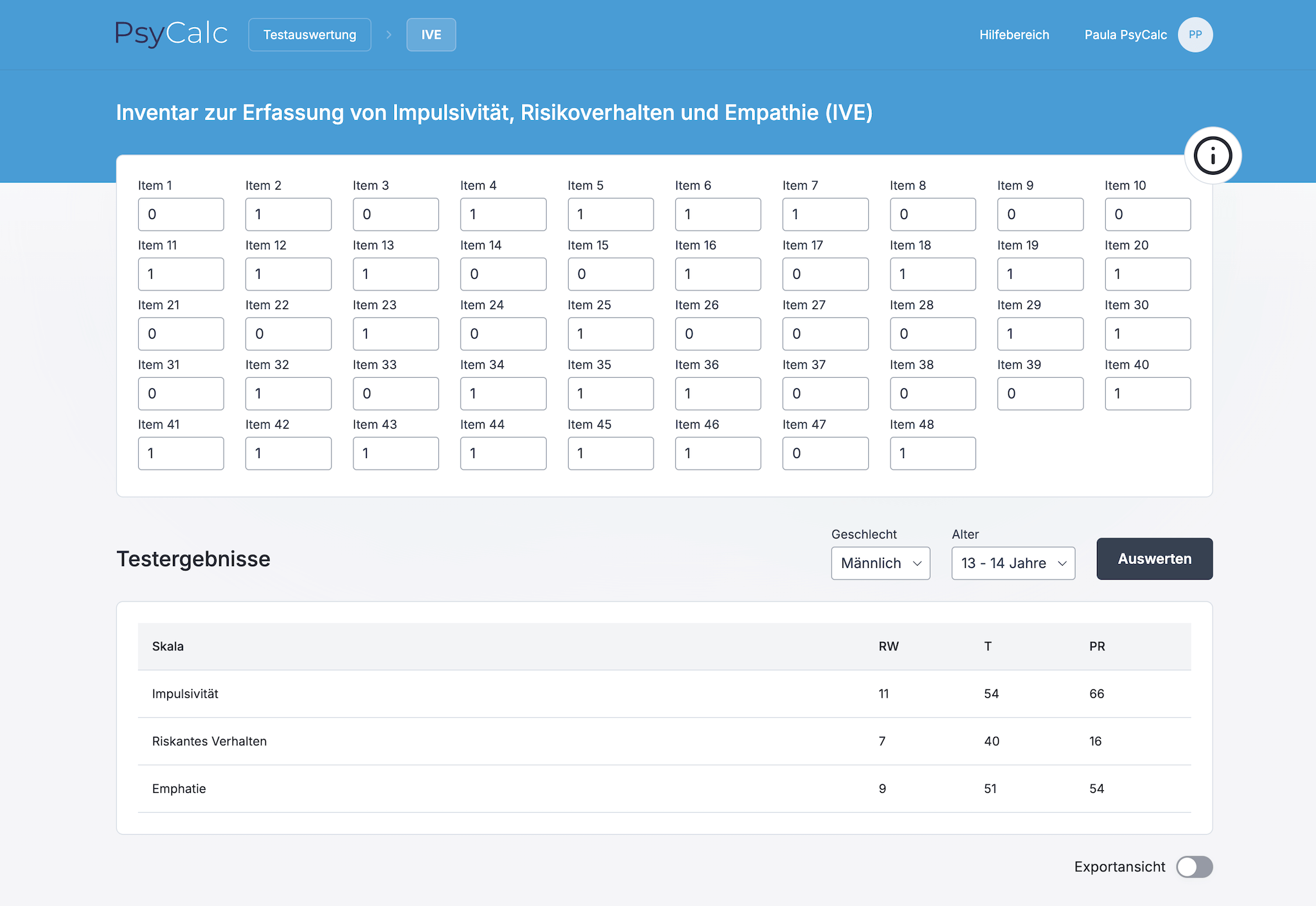Click the info circle icon
Viewport: 1316px width, 906px height.
point(1213,155)
